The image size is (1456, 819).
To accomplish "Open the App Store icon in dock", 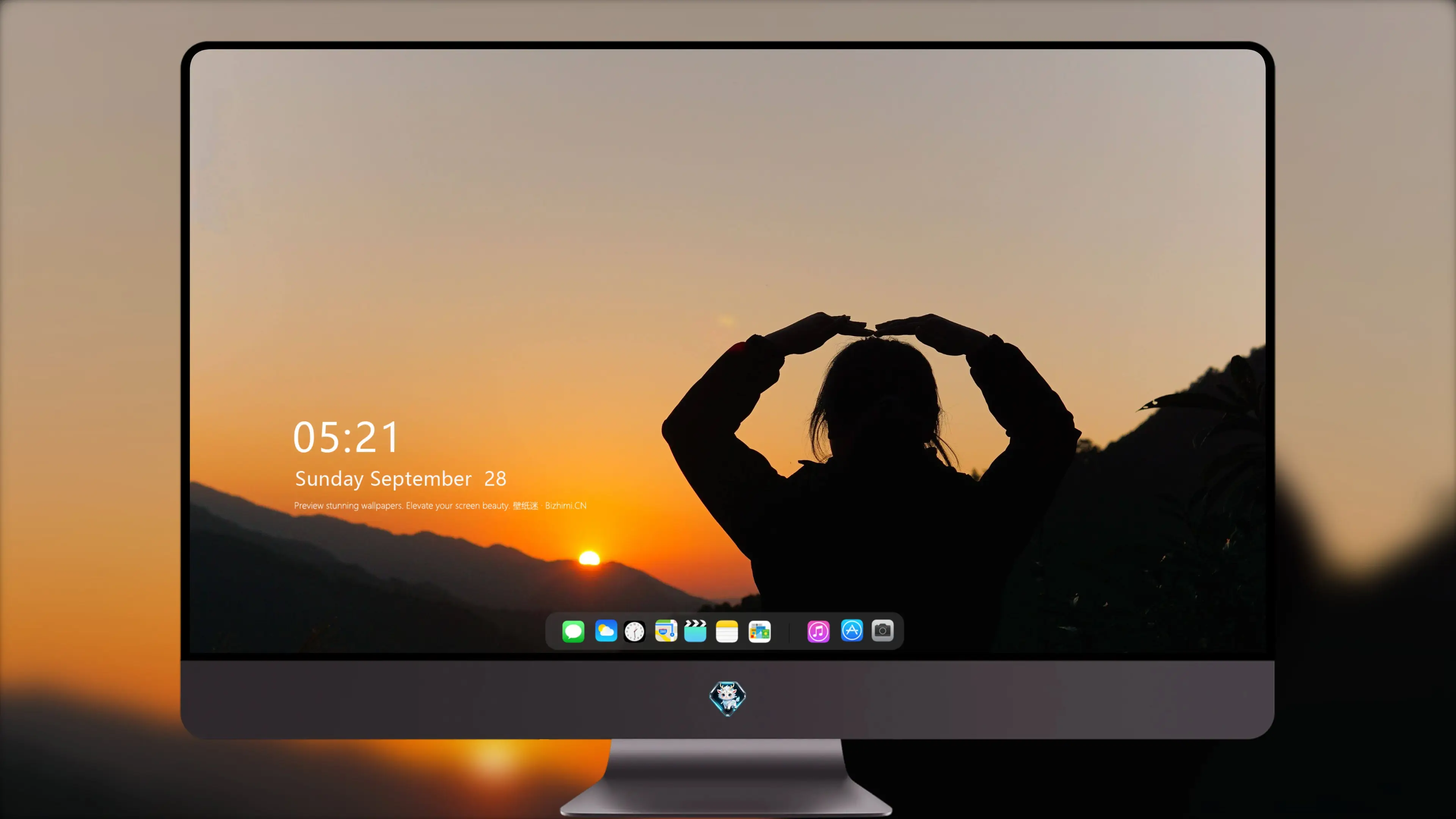I will click(852, 630).
